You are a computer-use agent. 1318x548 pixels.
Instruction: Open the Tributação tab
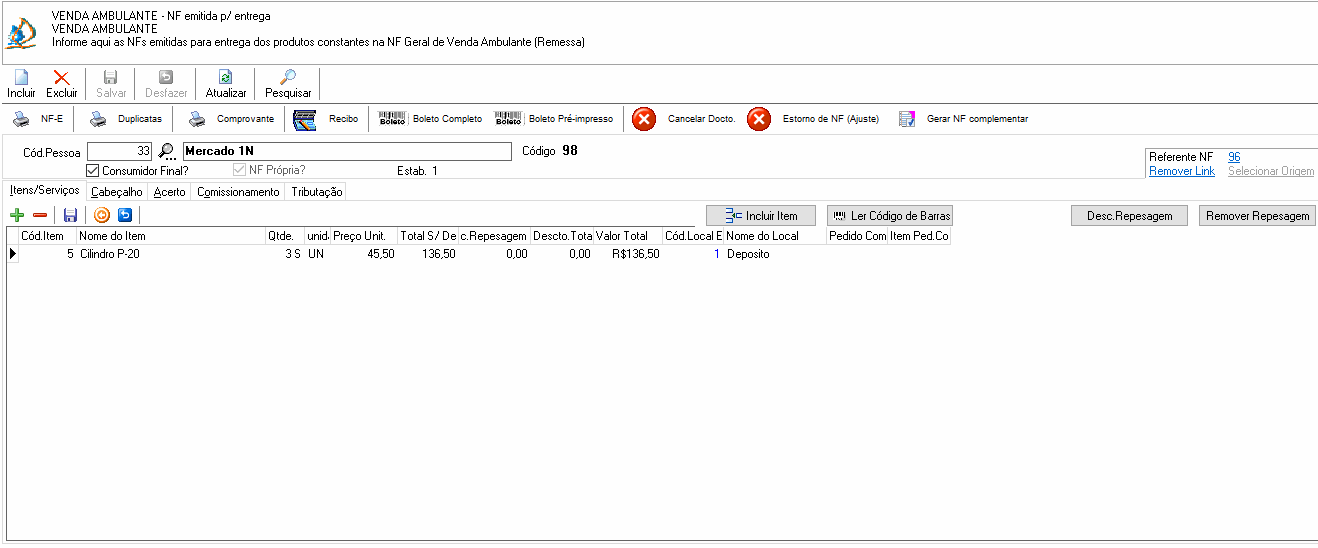[x=317, y=192]
